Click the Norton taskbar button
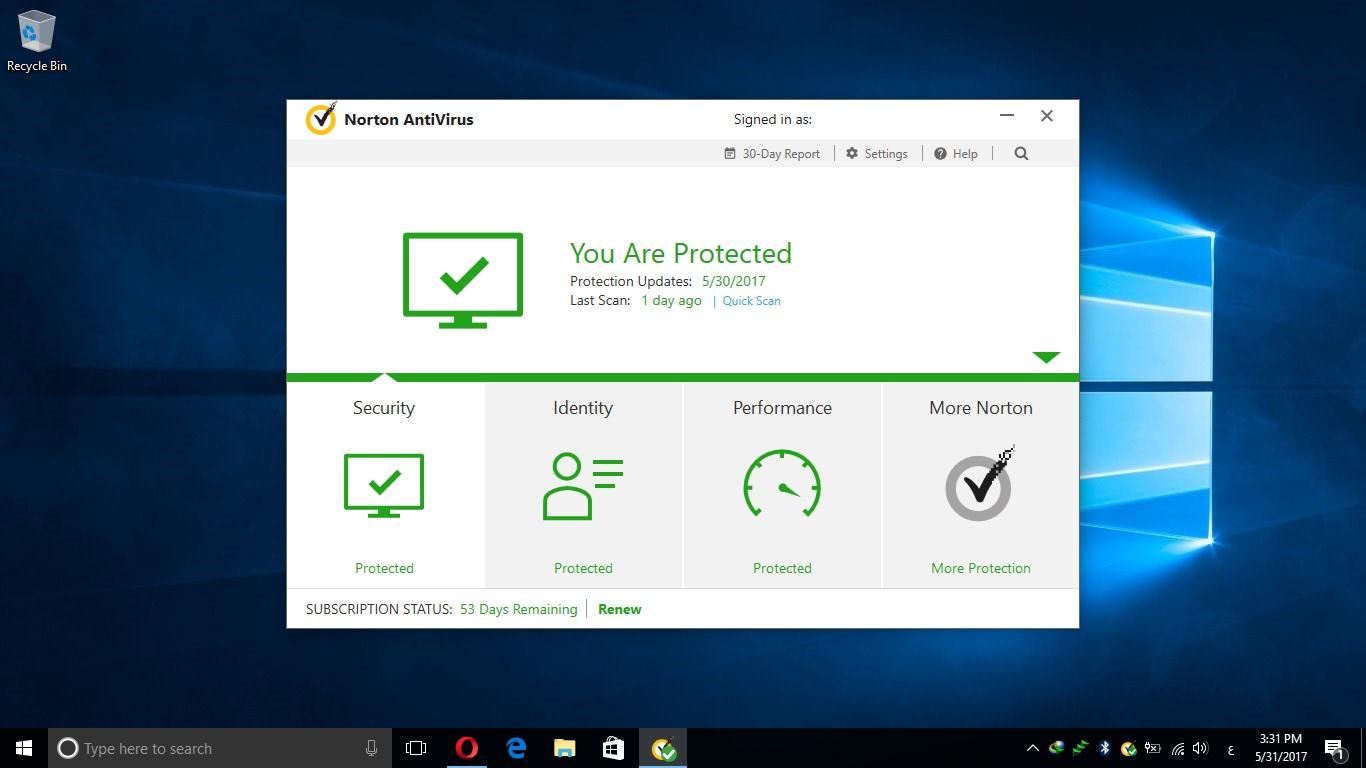 click(663, 748)
